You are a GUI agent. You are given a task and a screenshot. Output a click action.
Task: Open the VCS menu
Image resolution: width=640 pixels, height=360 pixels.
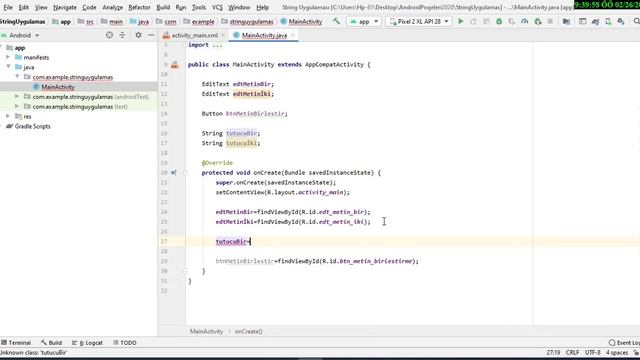pos(217,7)
